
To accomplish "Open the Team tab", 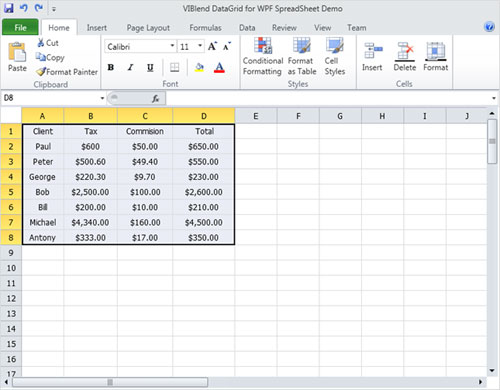I will (357, 28).
